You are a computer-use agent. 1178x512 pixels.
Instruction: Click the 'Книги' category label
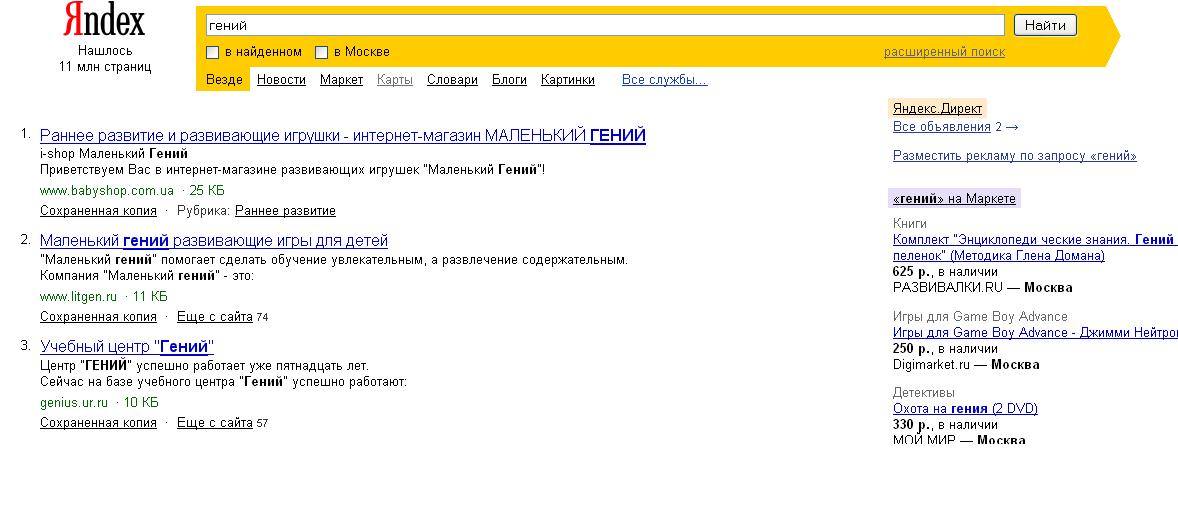coord(910,224)
